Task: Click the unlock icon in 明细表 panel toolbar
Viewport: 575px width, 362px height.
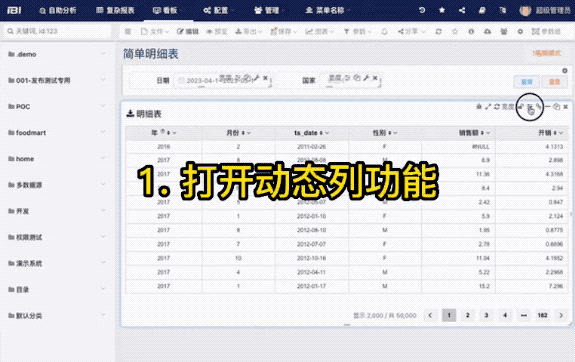Action: (x=521, y=107)
